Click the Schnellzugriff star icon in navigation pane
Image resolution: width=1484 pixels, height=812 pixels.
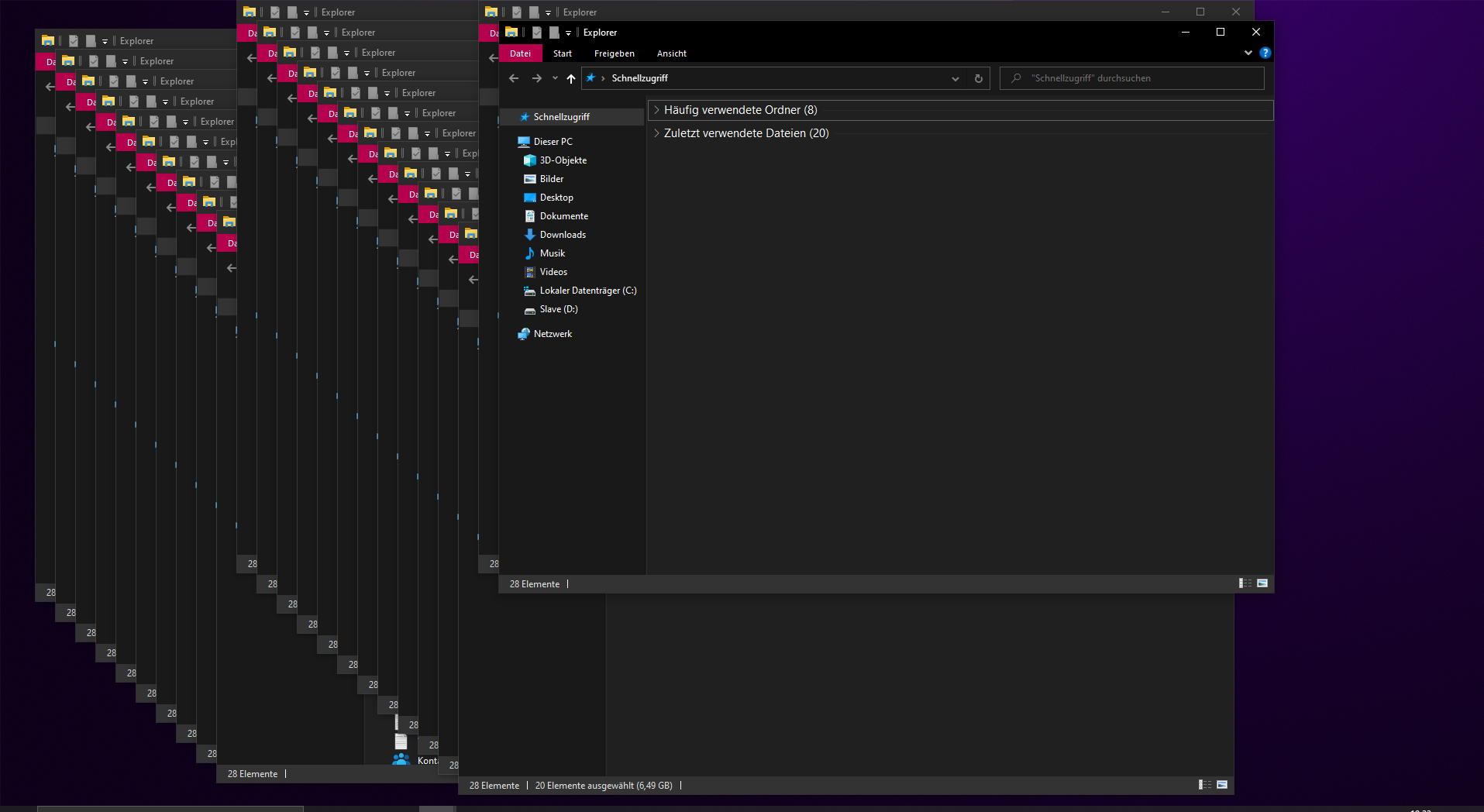coord(525,117)
